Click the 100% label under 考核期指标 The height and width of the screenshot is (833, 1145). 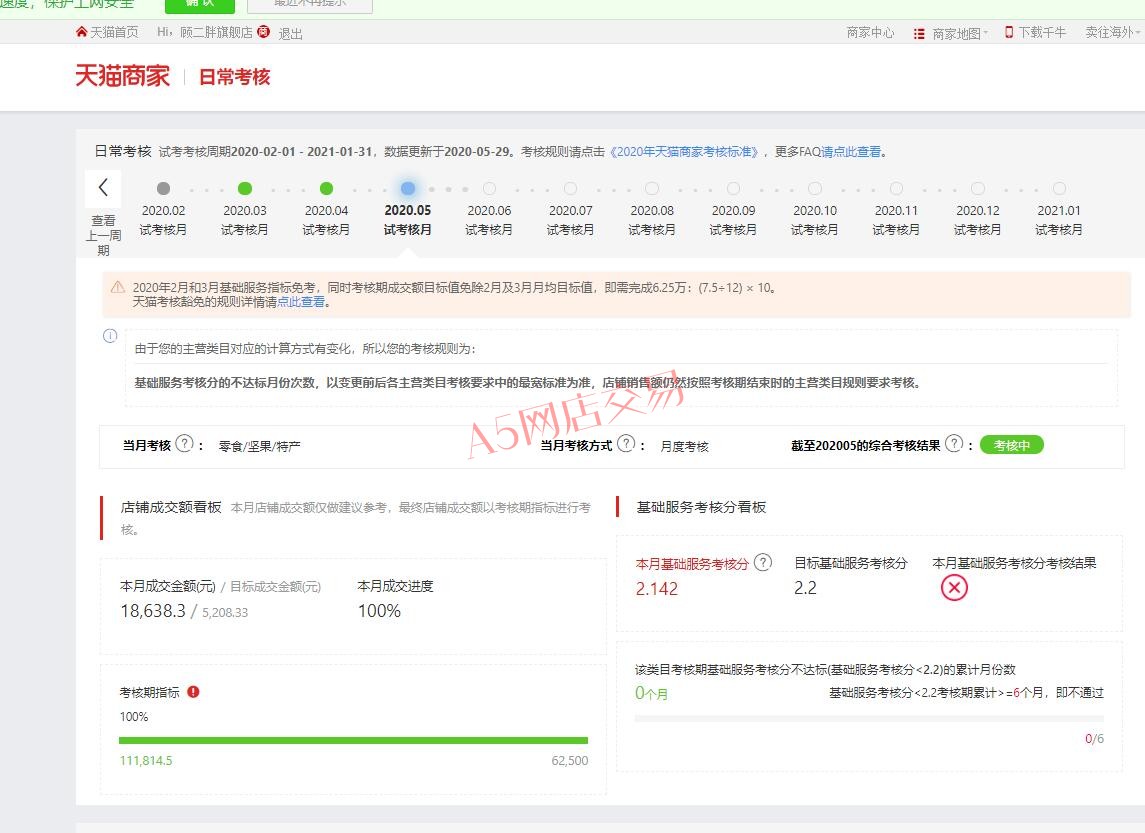[x=134, y=717]
